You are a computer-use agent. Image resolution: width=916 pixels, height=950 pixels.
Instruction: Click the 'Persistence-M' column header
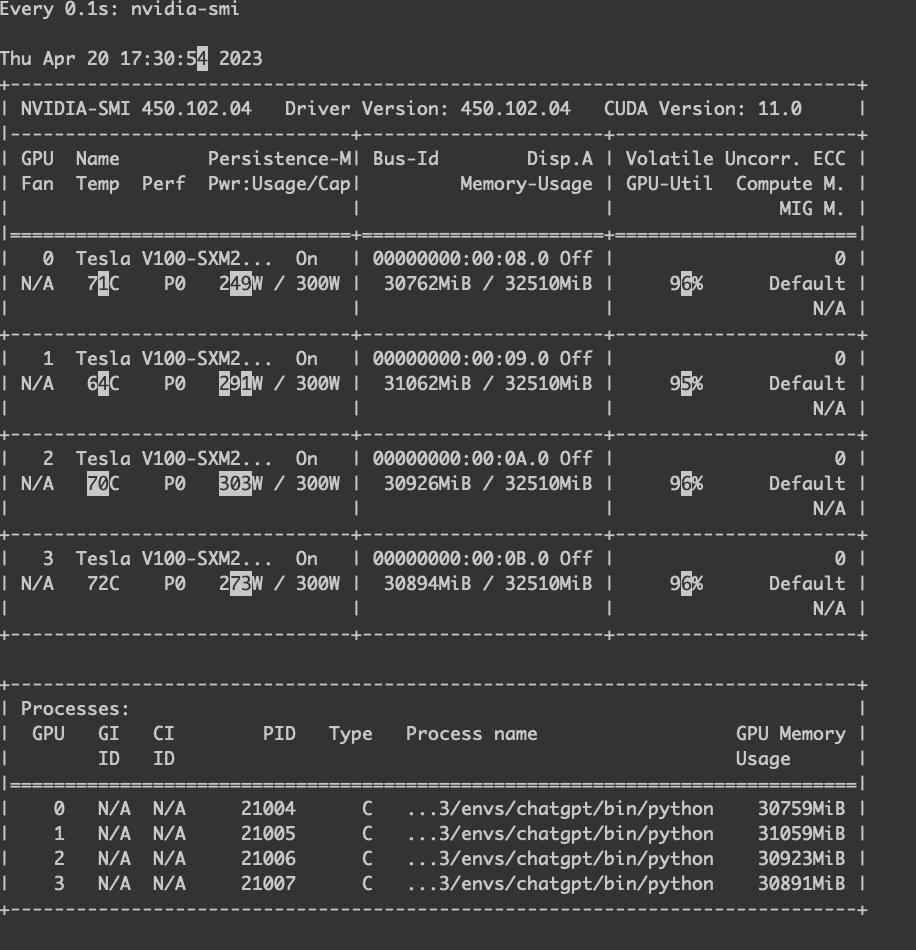[x=279, y=159]
